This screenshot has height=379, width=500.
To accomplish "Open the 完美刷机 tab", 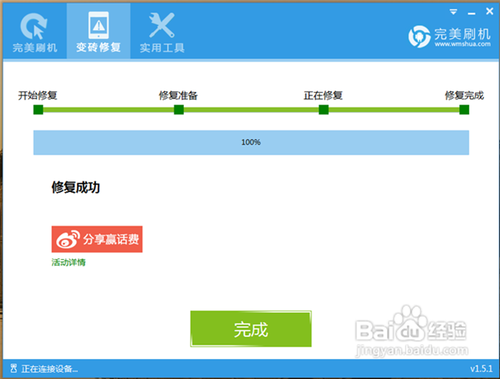I will (35, 31).
